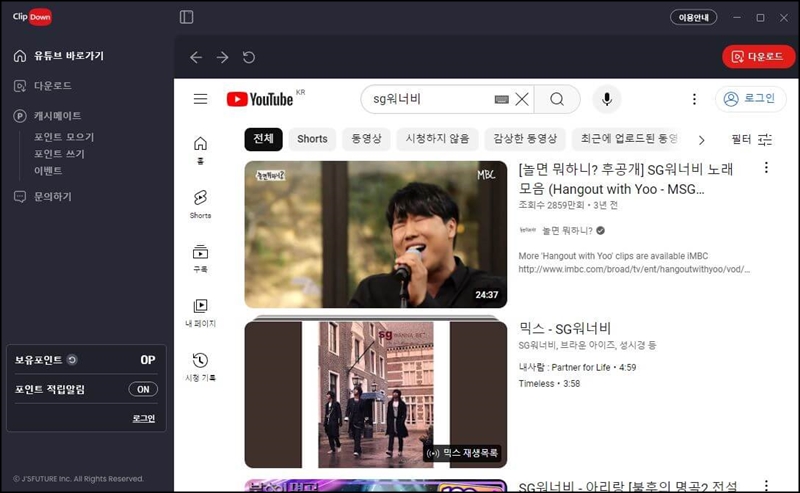Open Shorts icon in mini sidebar
The image size is (800, 493).
[201, 204]
